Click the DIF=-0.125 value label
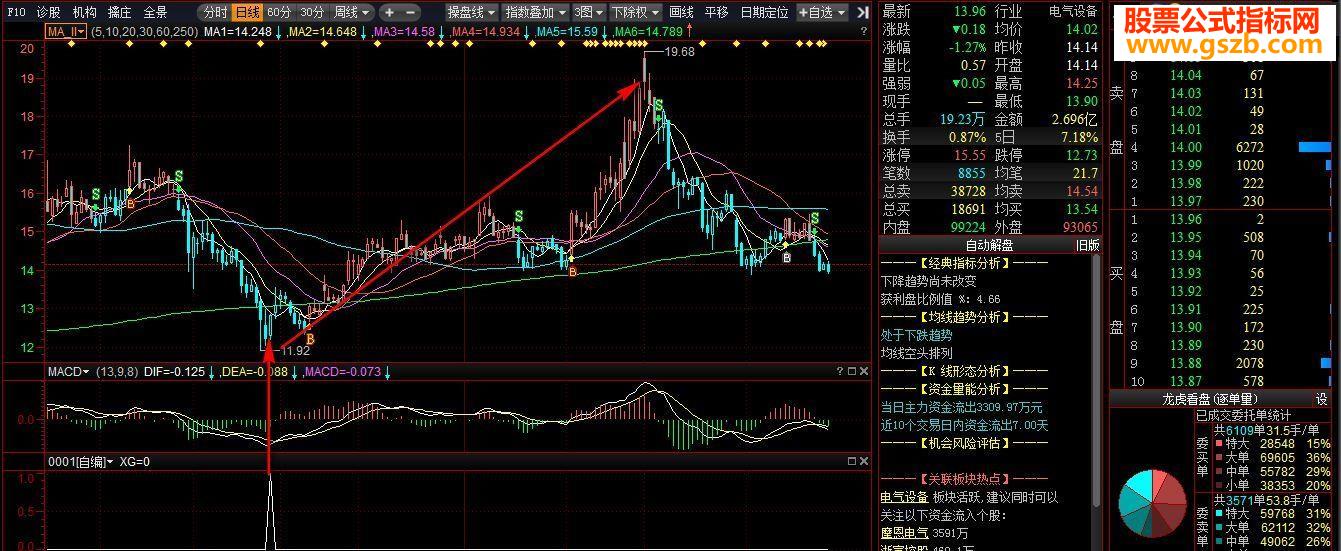 click(175, 372)
